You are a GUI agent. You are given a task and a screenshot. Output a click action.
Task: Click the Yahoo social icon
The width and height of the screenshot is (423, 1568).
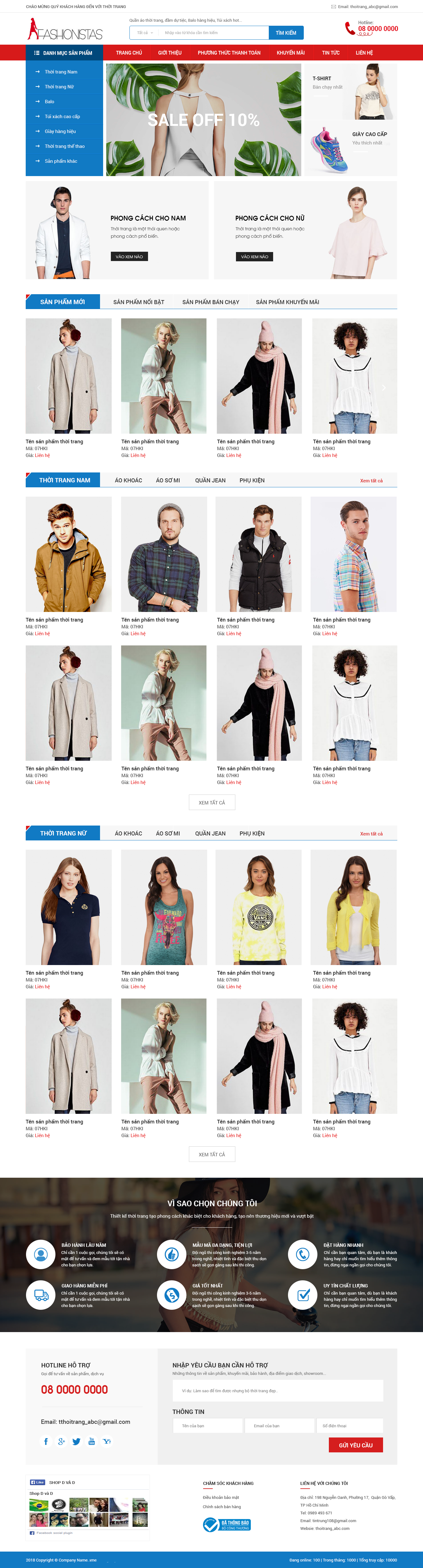tap(107, 1441)
